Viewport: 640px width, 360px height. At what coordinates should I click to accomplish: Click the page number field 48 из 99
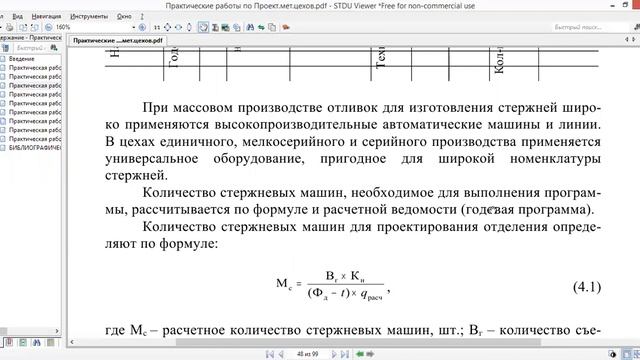[308, 354]
